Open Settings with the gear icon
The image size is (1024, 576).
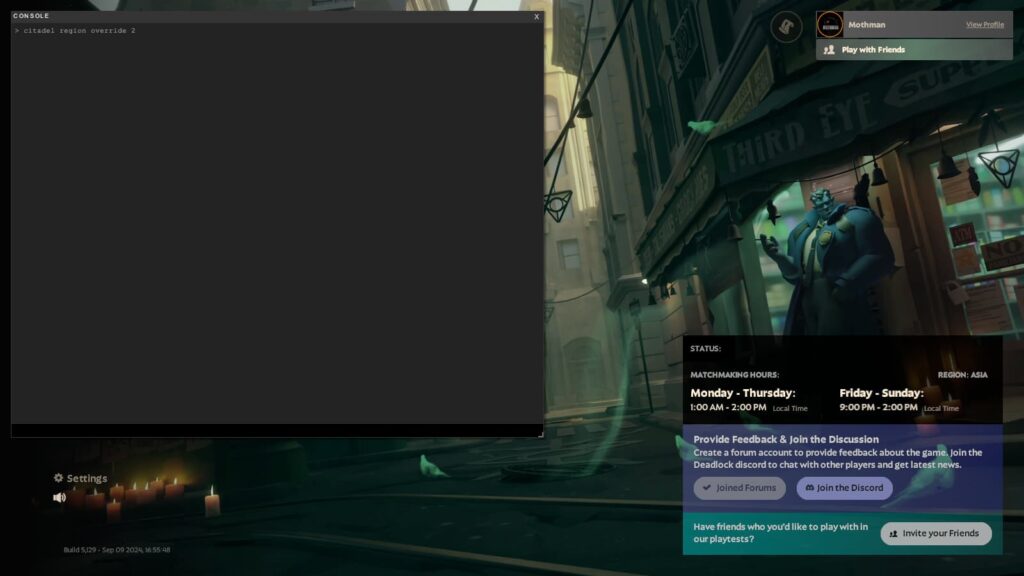58,478
